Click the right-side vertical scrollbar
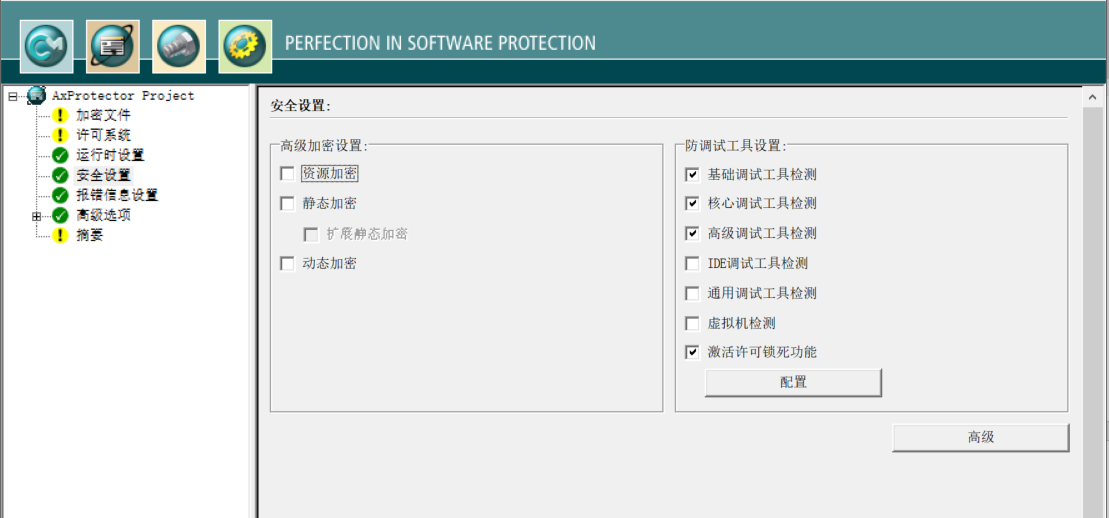 pos(1094,300)
